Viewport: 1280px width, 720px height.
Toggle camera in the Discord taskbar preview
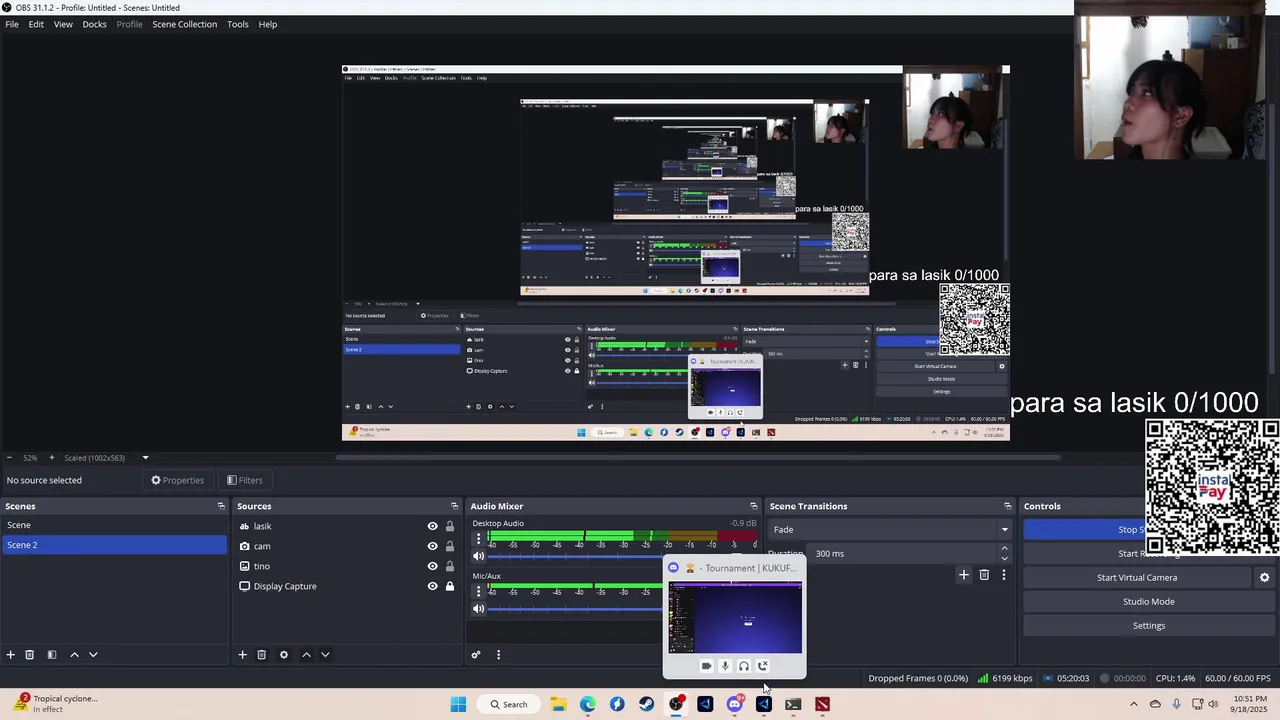click(x=706, y=666)
